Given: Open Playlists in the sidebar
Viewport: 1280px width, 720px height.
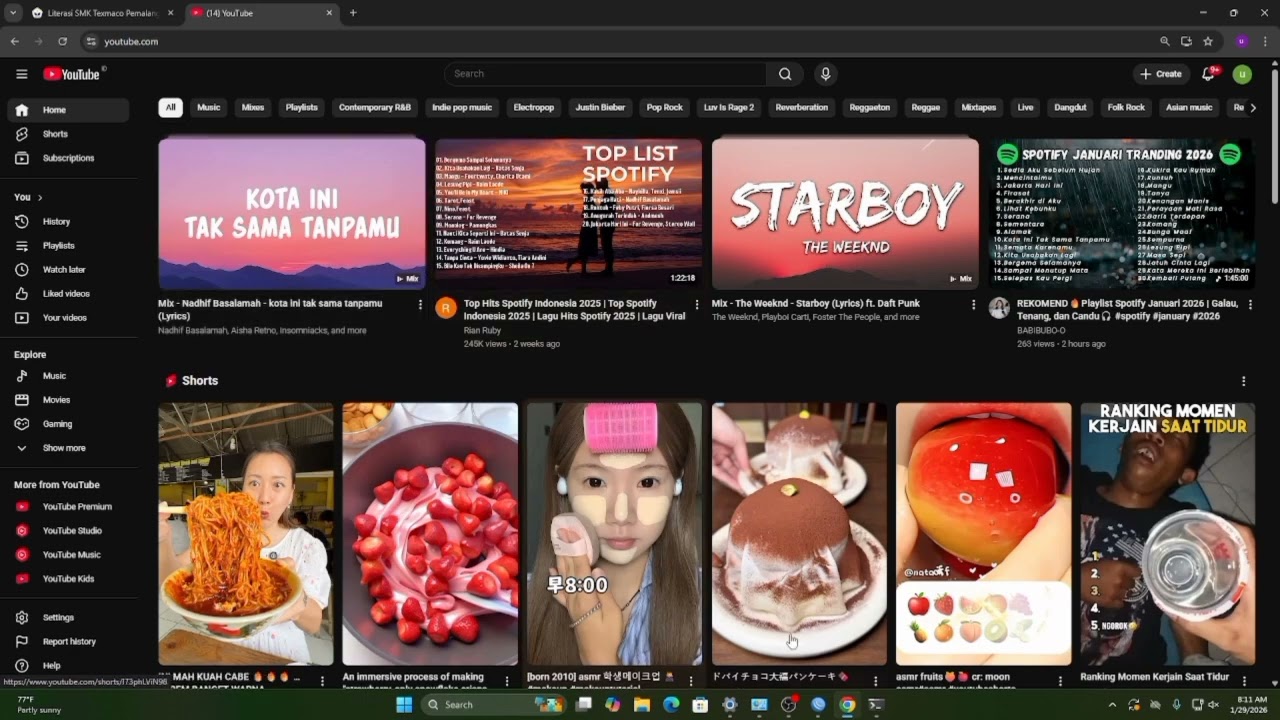Looking at the screenshot, I should (x=68, y=246).
